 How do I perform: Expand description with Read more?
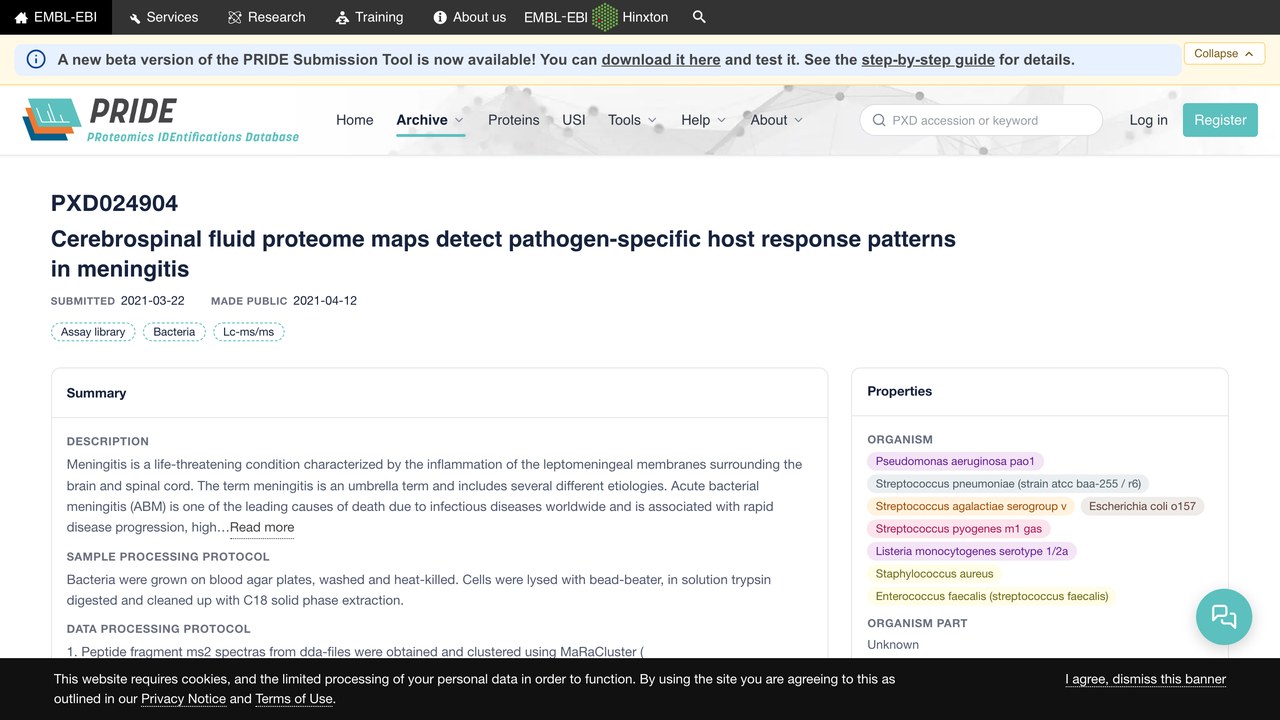(x=262, y=528)
